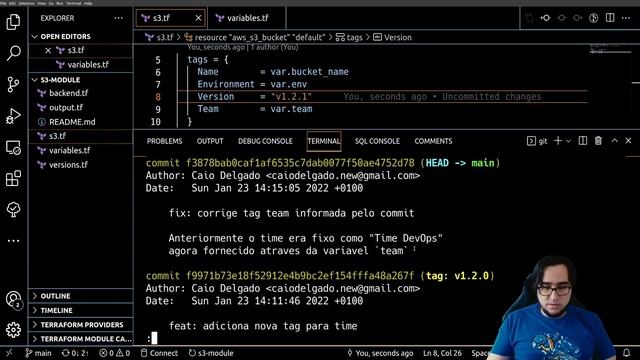This screenshot has height=360, width=640.
Task: Click the open timeline clock icon
Action: (x=593, y=18)
